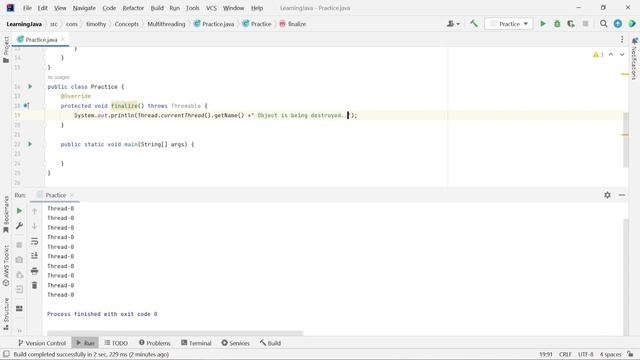Screen dimensions: 640x360
Task: Open the IDE updates icon
Action: coord(618,24)
